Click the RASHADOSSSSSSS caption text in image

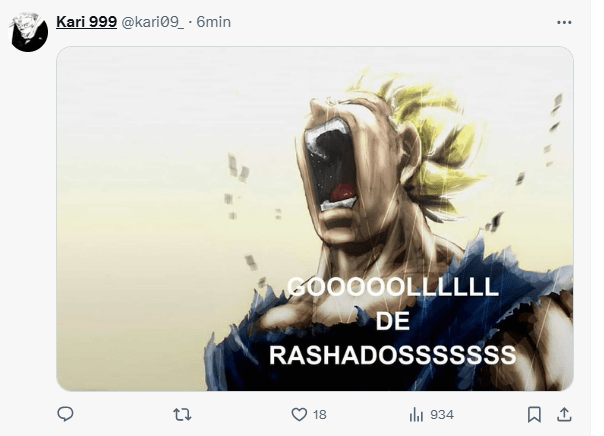pos(392,355)
